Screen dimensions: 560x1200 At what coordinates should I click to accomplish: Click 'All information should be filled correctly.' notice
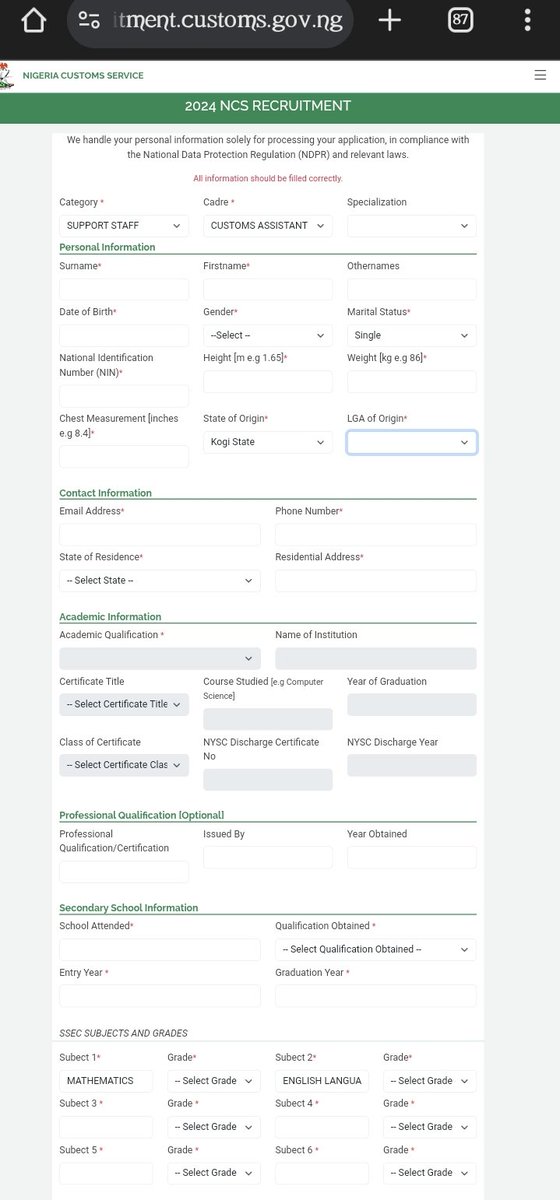tap(268, 178)
